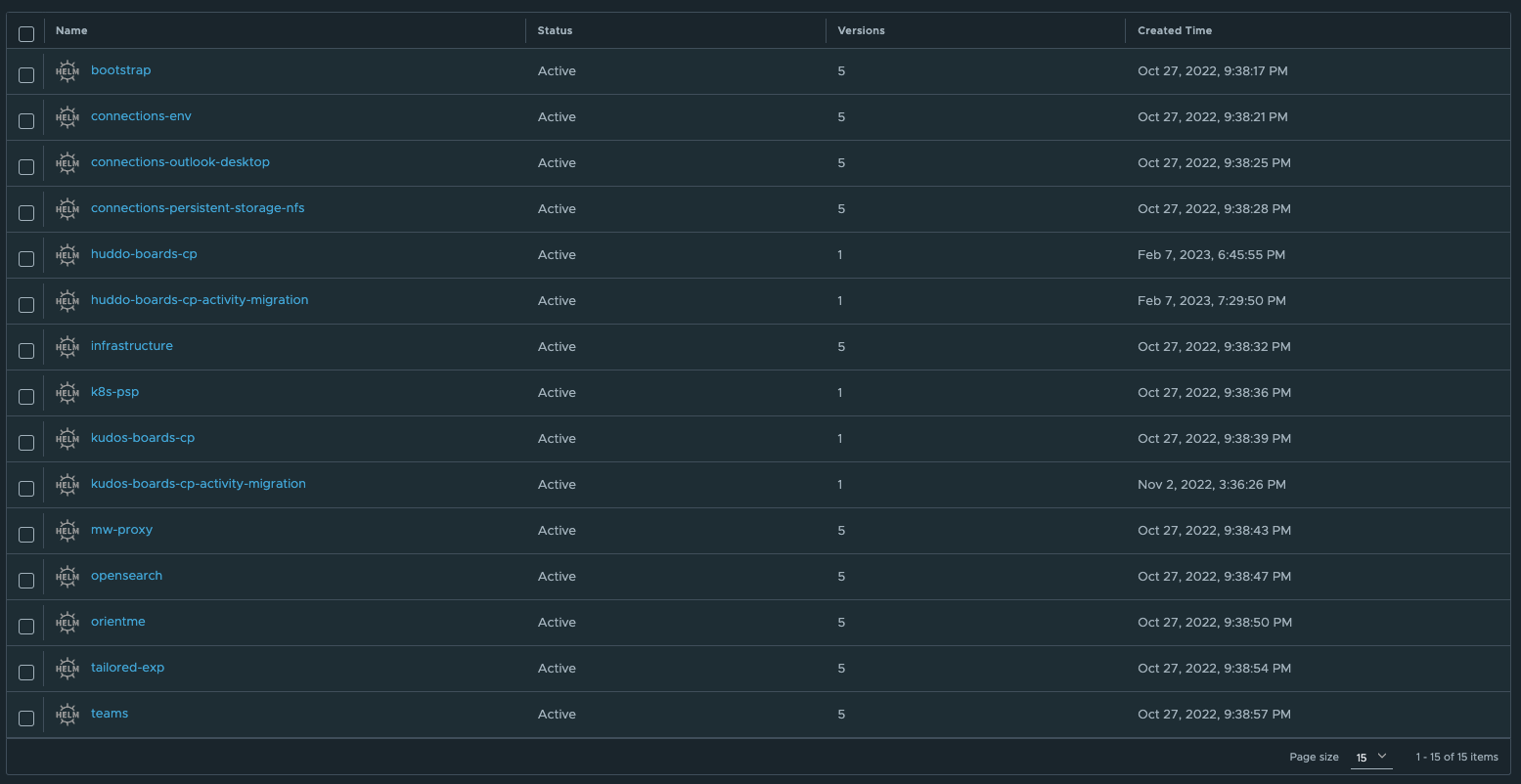Screen dimensions: 1521x784
Task: Click the Helm icon beside infrastructure
Action: click(x=67, y=347)
